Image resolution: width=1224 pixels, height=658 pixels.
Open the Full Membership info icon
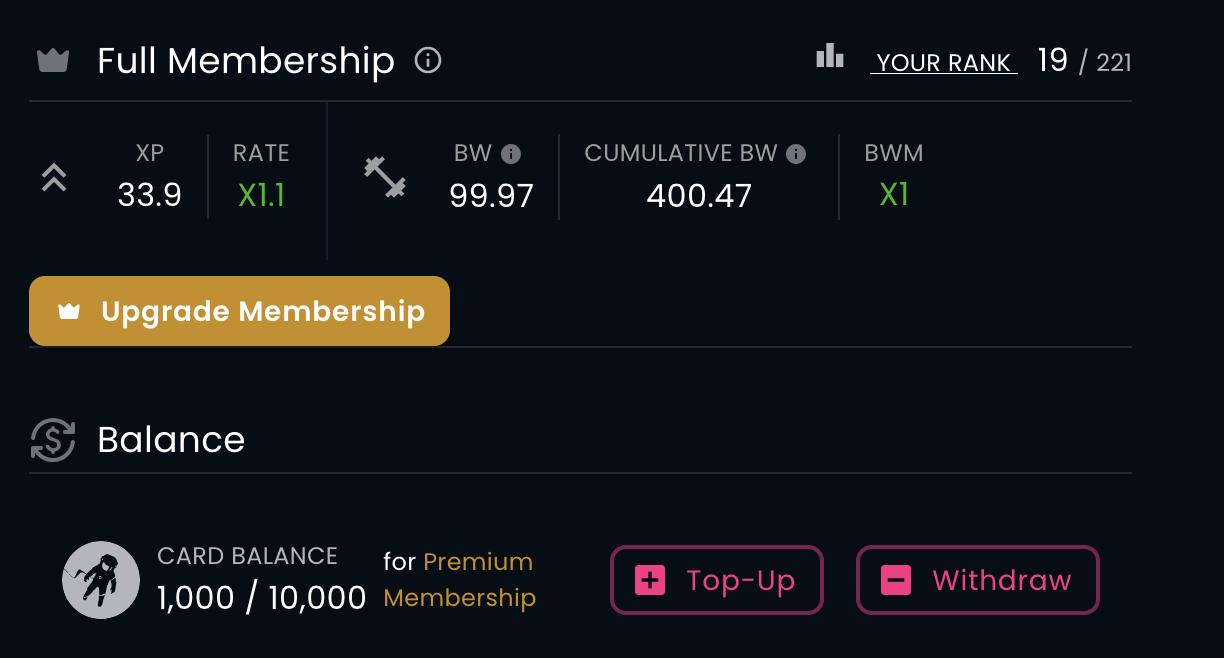pos(428,61)
